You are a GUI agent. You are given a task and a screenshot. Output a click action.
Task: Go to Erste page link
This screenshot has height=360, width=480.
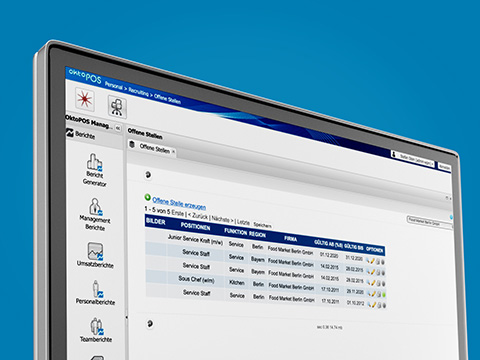[x=178, y=213]
